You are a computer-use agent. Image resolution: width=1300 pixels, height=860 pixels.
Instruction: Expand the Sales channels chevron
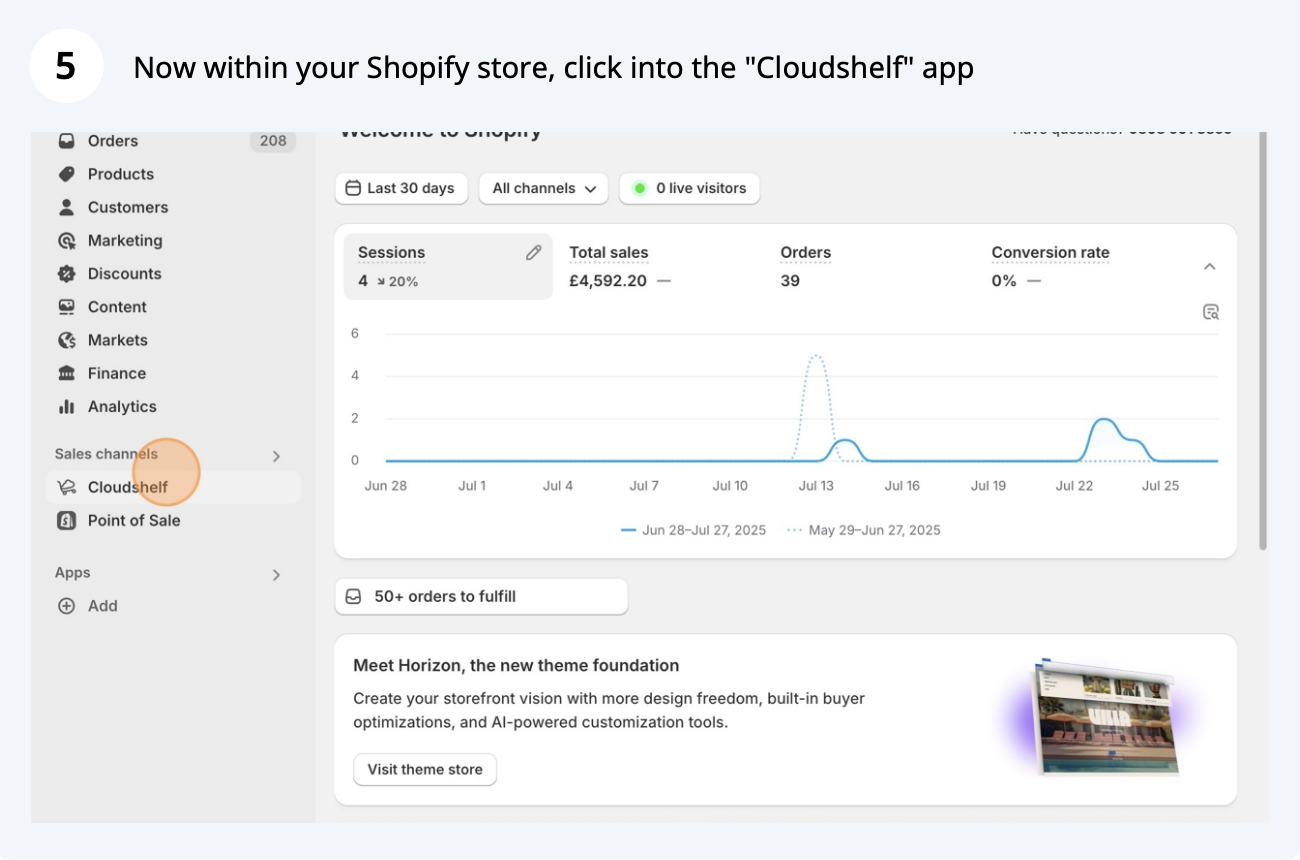coord(277,456)
